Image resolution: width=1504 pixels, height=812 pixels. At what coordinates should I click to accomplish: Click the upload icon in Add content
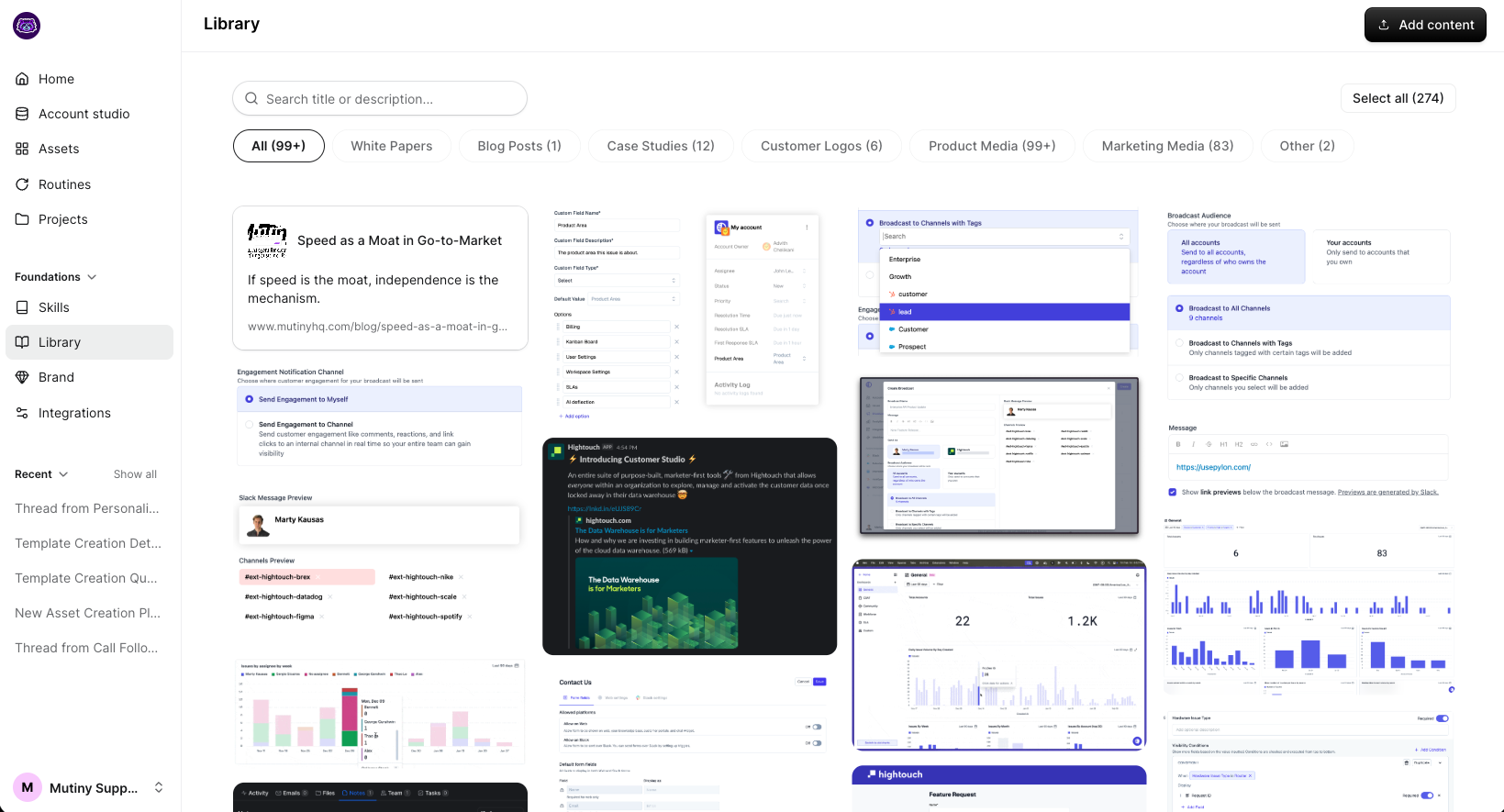tap(1384, 25)
